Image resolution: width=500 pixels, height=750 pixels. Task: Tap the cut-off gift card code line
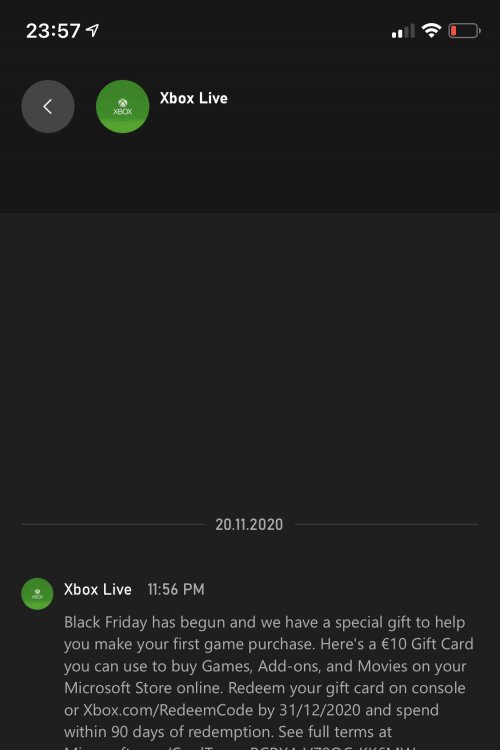(x=239, y=747)
